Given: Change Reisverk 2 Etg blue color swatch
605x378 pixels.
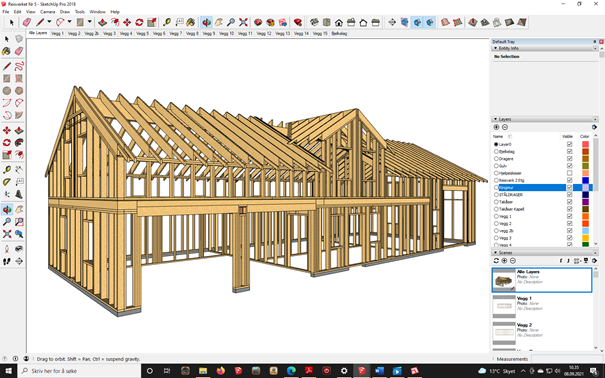Looking at the screenshot, I should [585, 180].
